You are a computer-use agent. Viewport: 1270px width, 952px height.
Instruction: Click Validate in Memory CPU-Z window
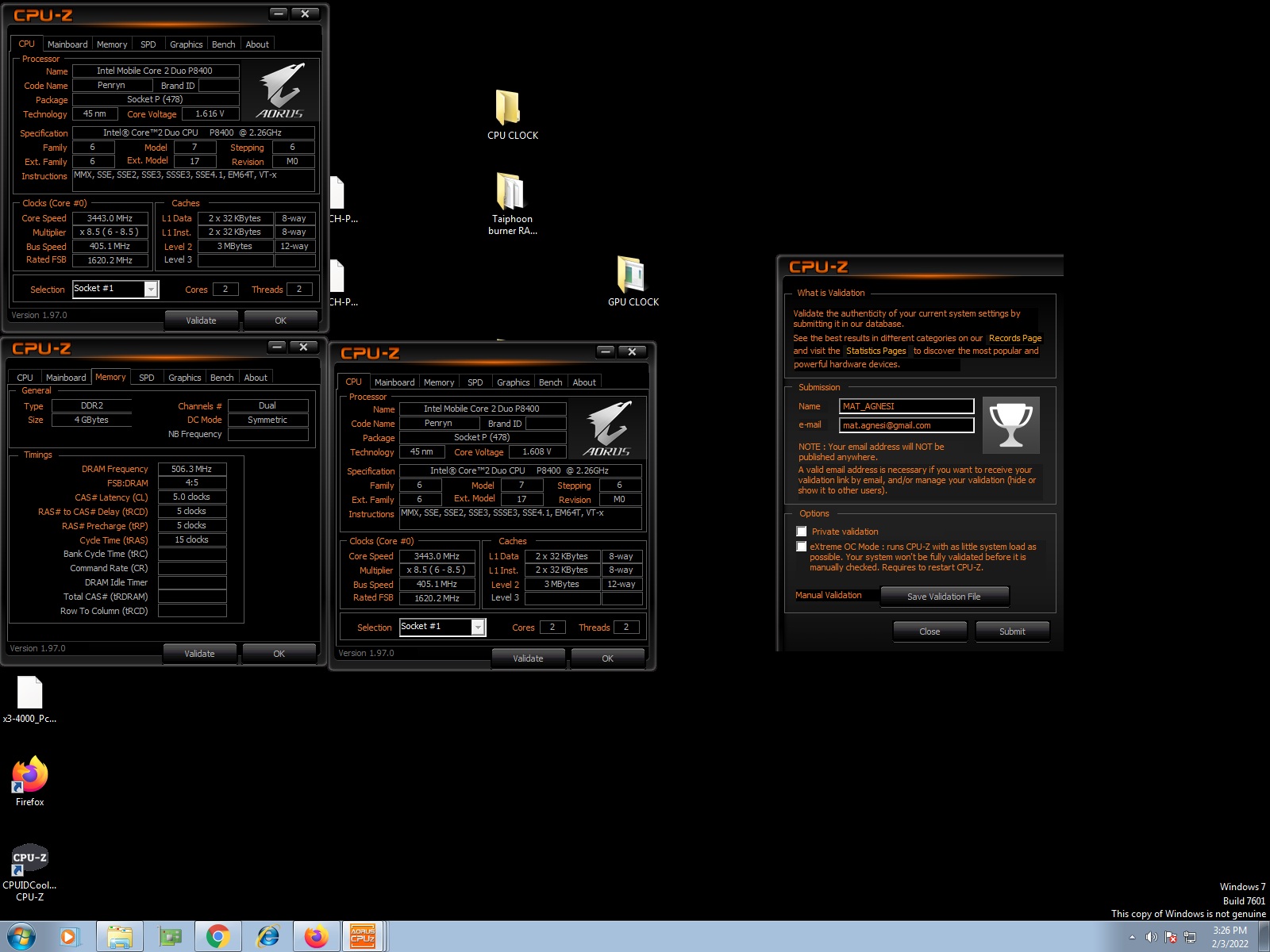pos(199,654)
